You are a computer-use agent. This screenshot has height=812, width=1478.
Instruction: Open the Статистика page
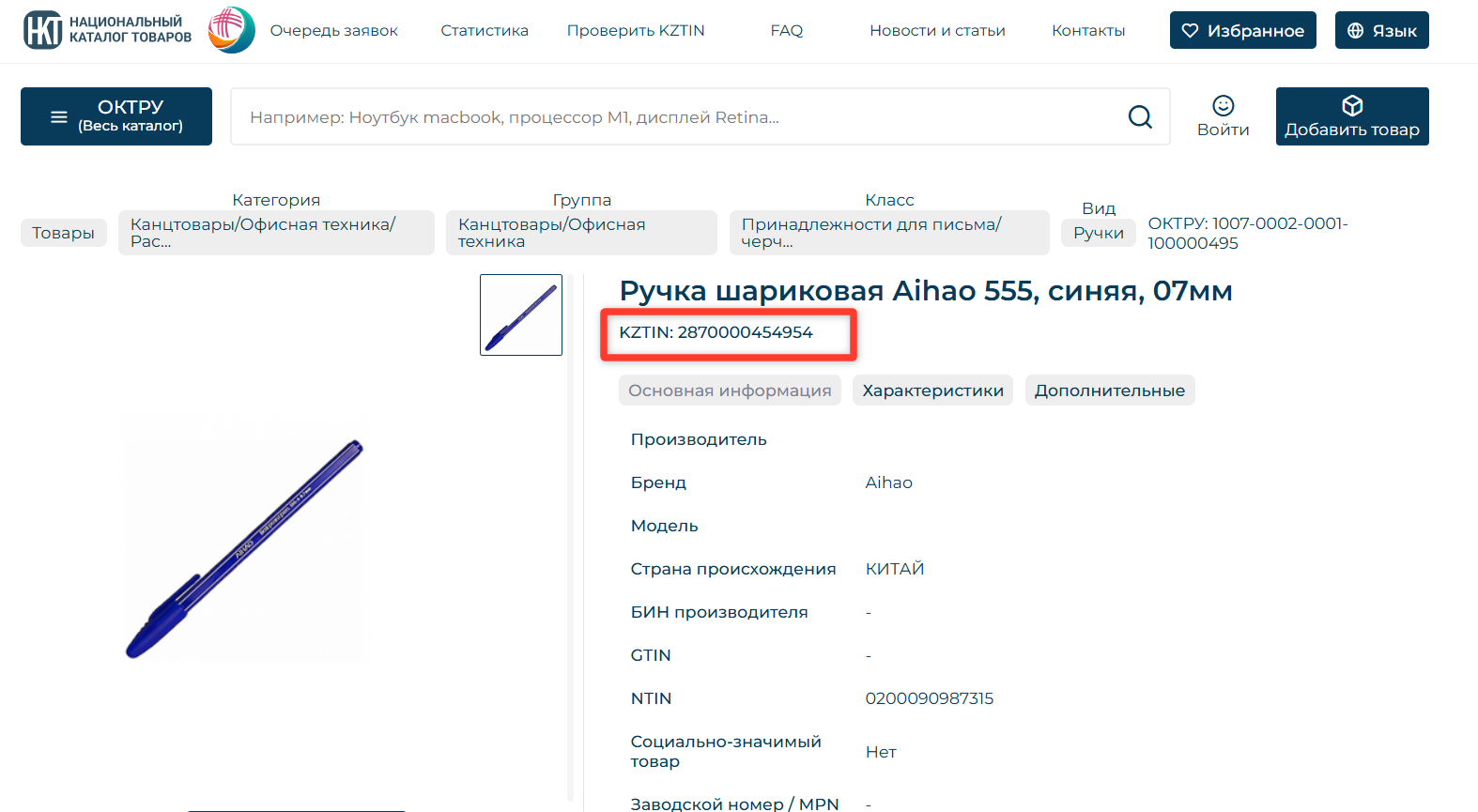485,31
